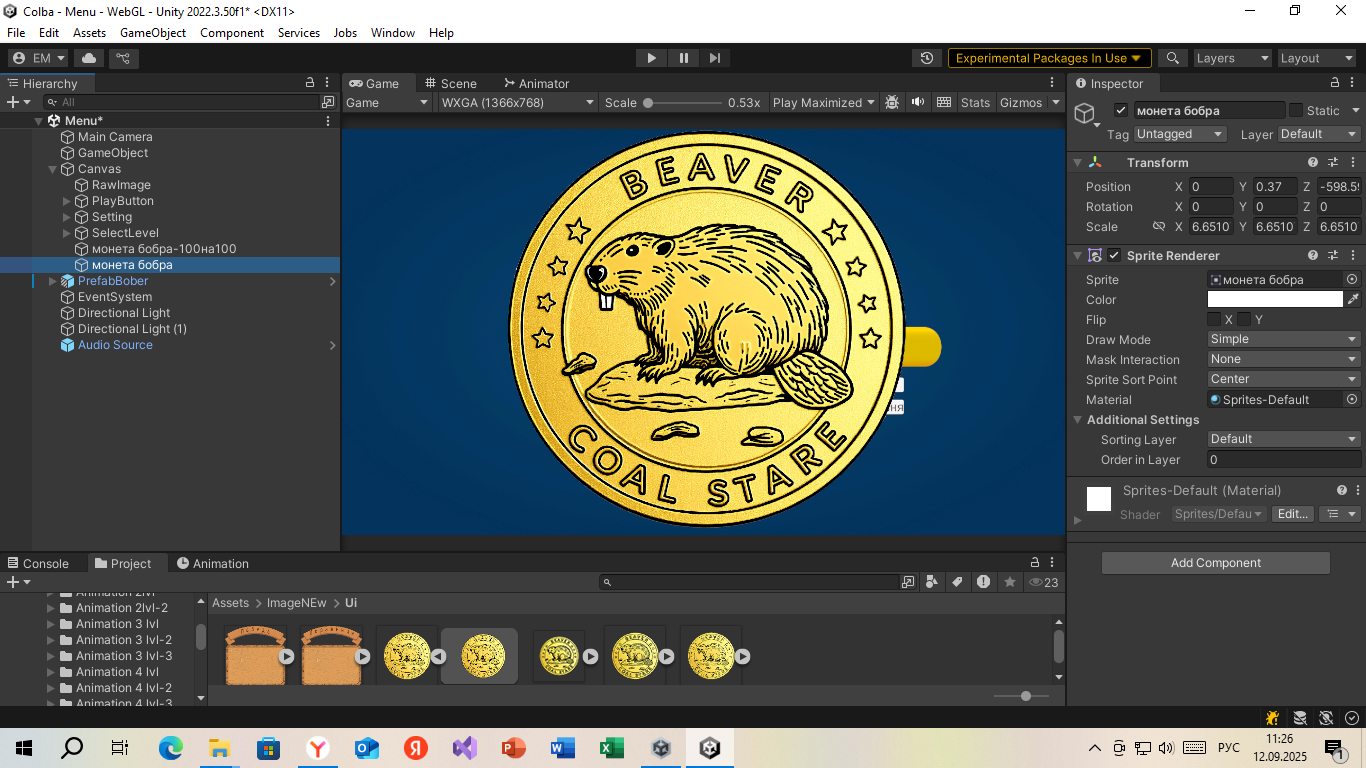
Task: Click the Sprite Renderer Color swatch
Action: [1274, 299]
